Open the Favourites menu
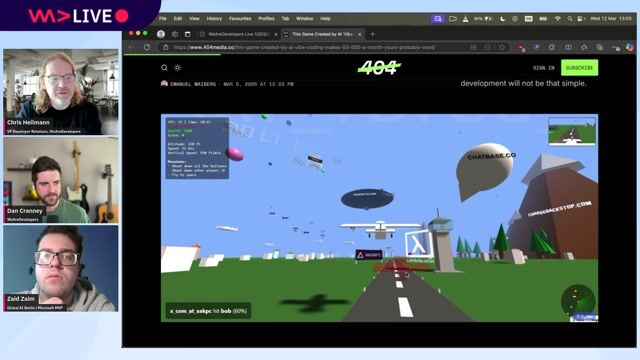 click(240, 19)
